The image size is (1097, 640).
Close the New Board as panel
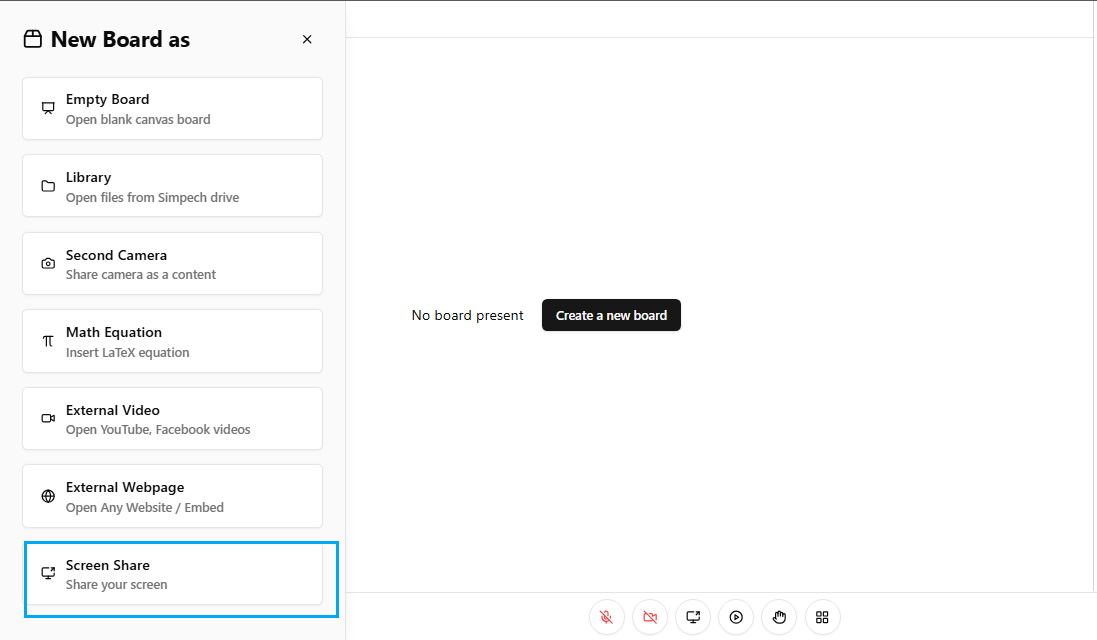307,40
